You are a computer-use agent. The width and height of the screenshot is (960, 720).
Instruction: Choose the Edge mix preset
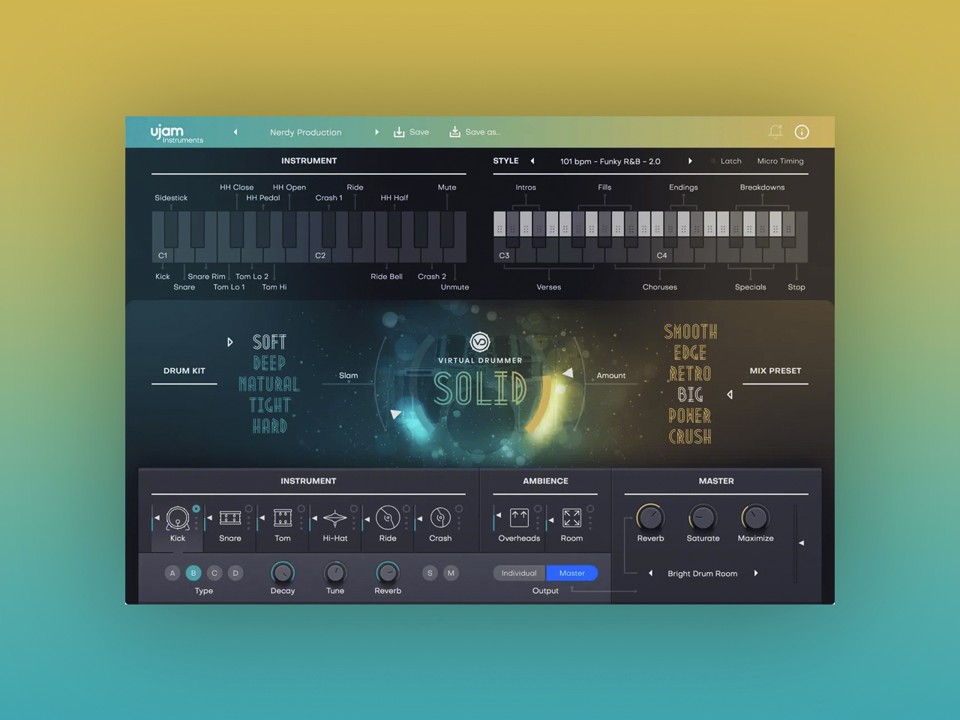pos(691,353)
